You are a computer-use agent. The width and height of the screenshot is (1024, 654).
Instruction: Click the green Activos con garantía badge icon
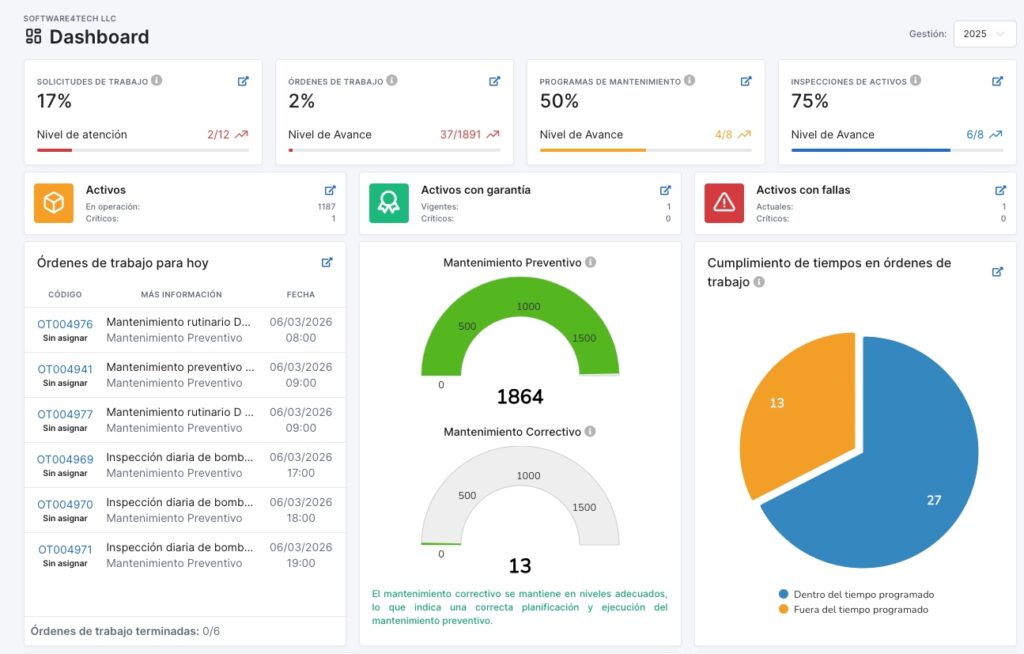389,203
